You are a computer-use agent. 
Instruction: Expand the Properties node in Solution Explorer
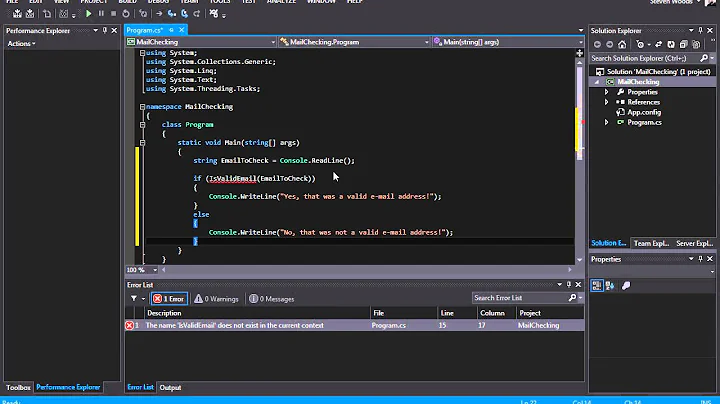(x=606, y=92)
